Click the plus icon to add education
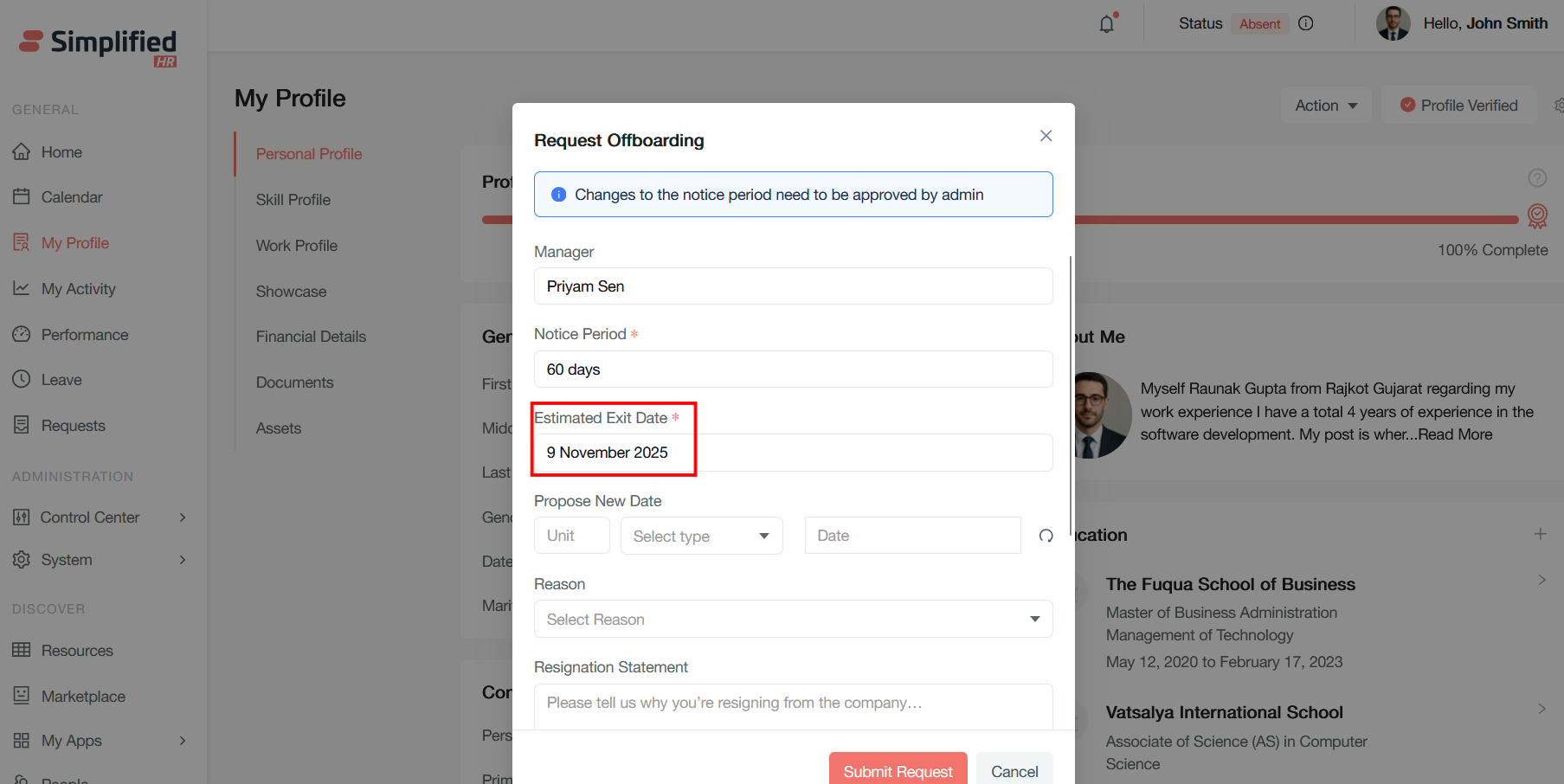Image resolution: width=1564 pixels, height=784 pixels. coord(1540,534)
